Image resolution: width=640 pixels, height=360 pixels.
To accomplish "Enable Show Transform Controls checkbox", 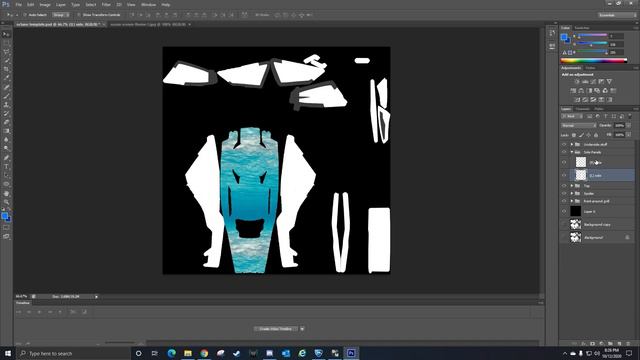I will (79, 15).
